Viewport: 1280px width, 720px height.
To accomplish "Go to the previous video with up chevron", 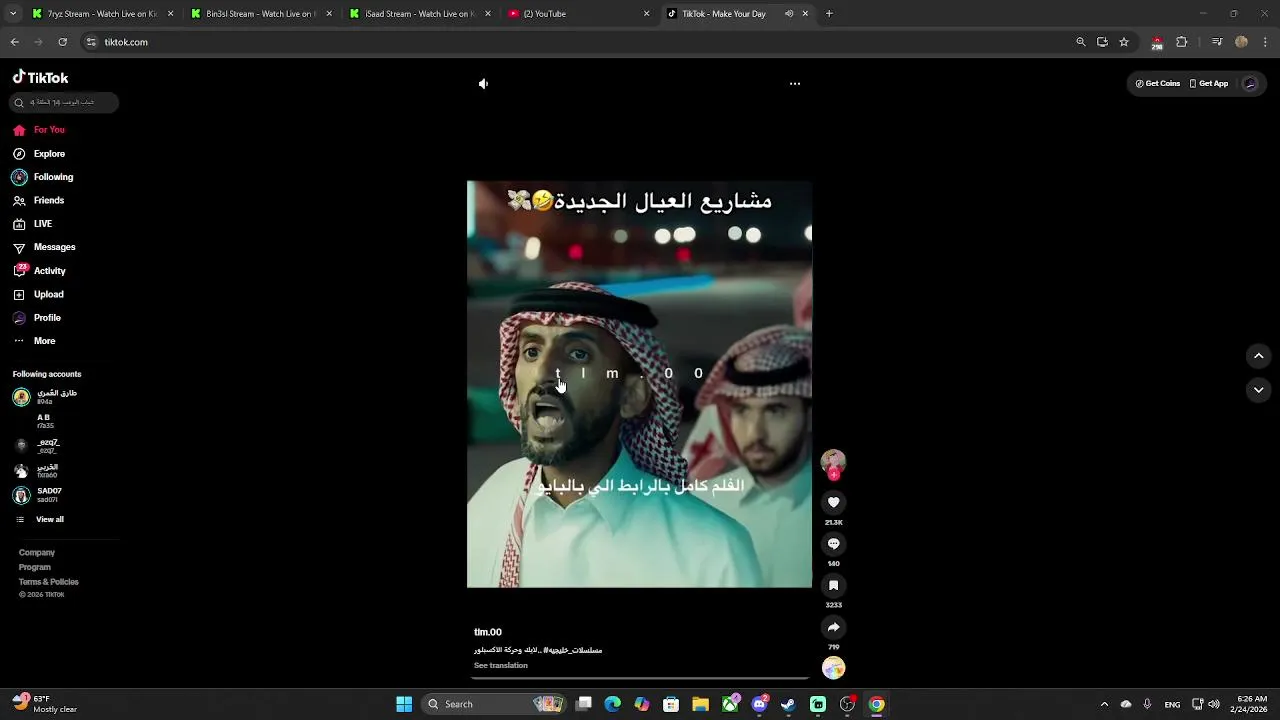I will (x=1258, y=356).
